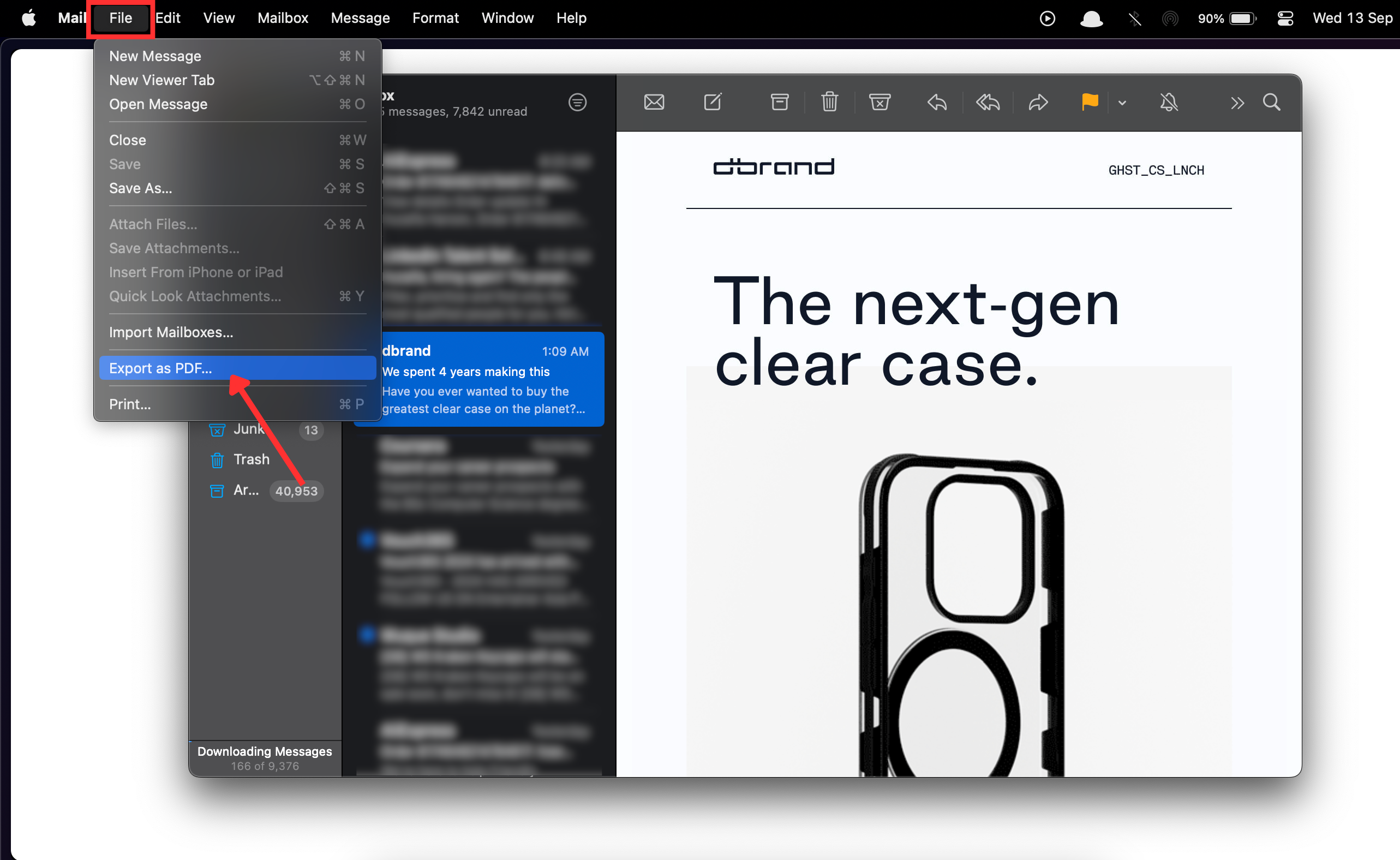This screenshot has height=860, width=1400.
Task: Open the search magnifier in toolbar
Action: [x=1271, y=103]
